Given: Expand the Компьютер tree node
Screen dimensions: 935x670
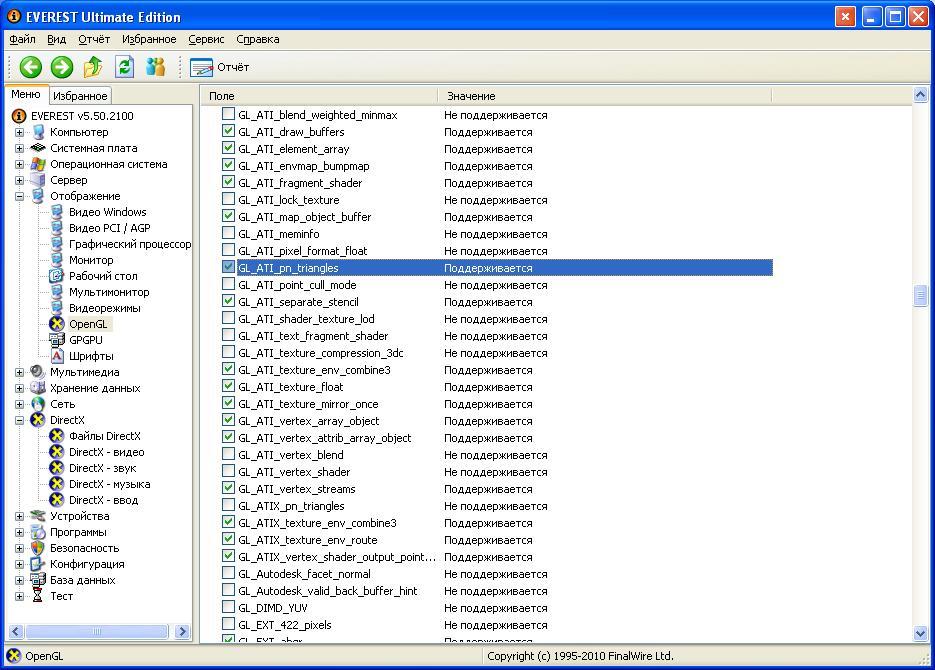Looking at the screenshot, I should pos(20,132).
